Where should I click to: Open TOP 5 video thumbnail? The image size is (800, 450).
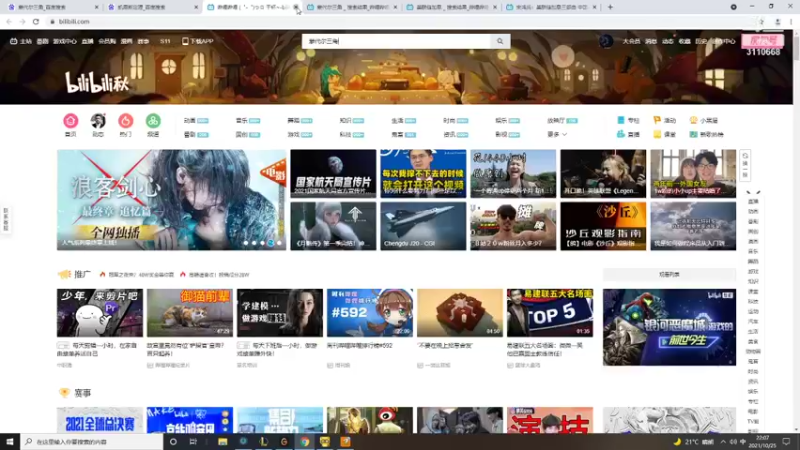pyautogui.click(x=550, y=313)
